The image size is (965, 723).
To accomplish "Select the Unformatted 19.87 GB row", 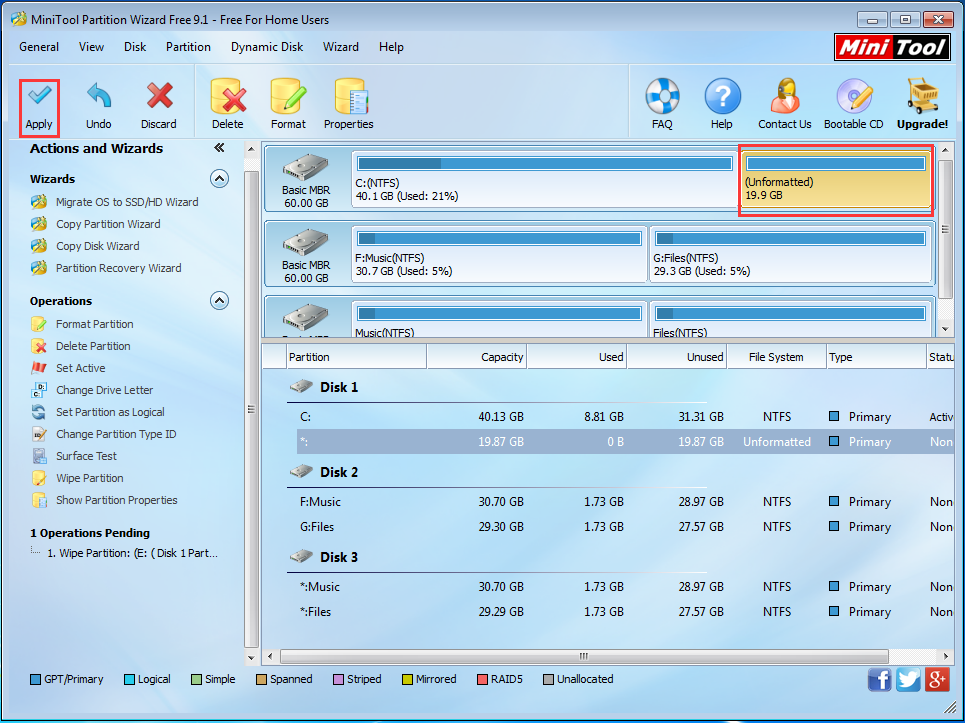I will pos(625,442).
